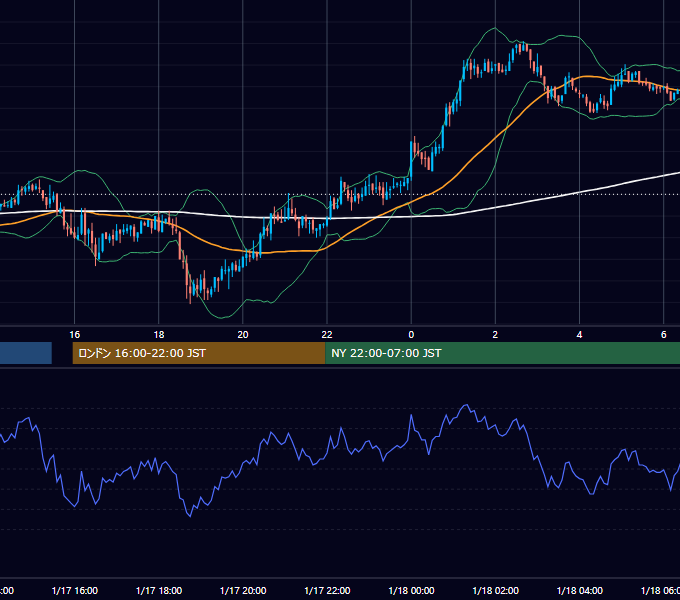Click hour label 22 on upper time axis
Screen dimensions: 680x600
327,334
